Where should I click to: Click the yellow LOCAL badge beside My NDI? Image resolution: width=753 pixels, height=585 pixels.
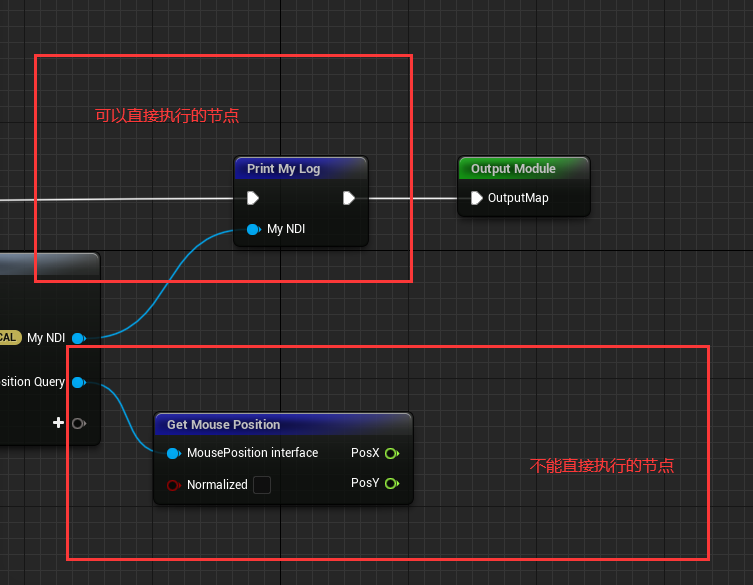pyautogui.click(x=8, y=338)
